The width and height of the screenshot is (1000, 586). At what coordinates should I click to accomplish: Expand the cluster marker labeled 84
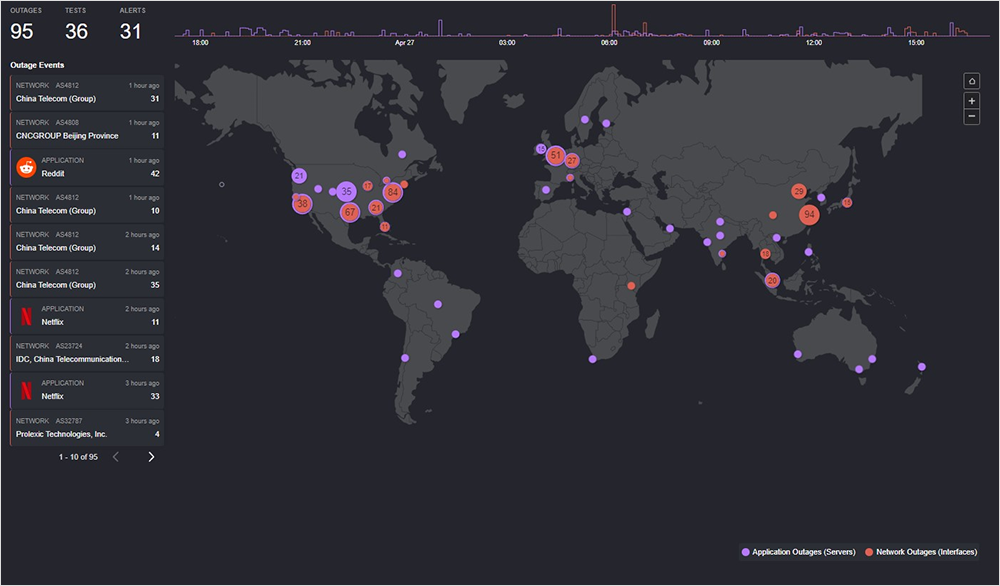pyautogui.click(x=393, y=192)
